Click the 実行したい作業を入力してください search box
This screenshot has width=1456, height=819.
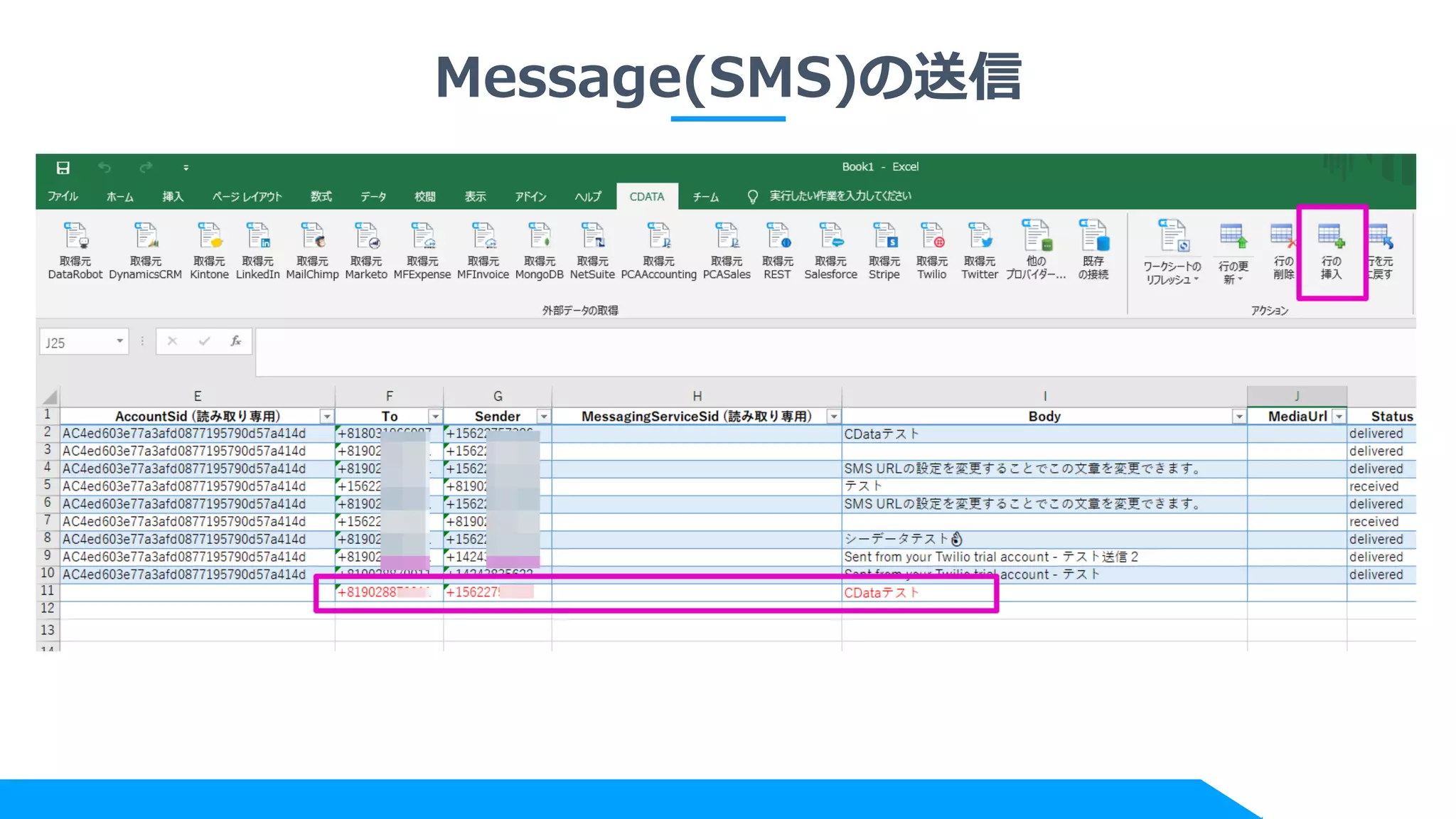pyautogui.click(x=840, y=196)
